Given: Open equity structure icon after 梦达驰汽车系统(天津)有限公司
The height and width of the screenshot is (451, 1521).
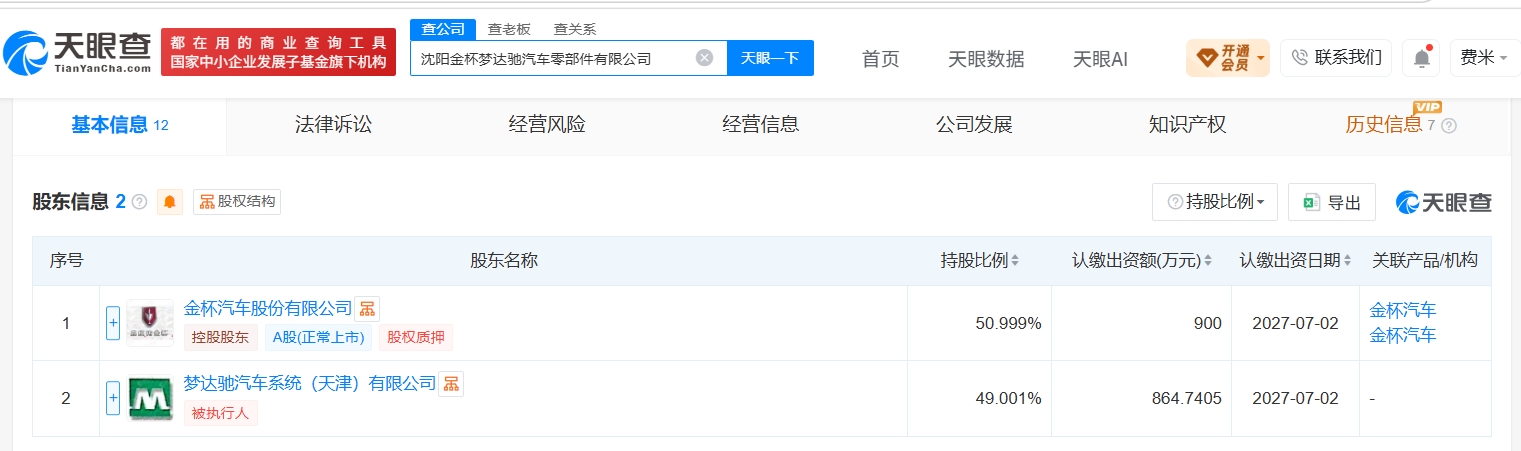Looking at the screenshot, I should (x=451, y=384).
